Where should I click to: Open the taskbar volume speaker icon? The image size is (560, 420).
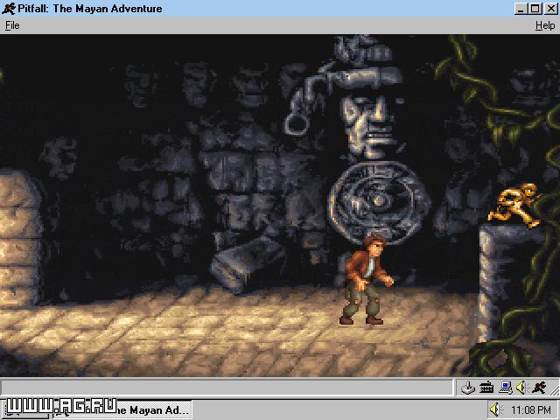[495, 409]
